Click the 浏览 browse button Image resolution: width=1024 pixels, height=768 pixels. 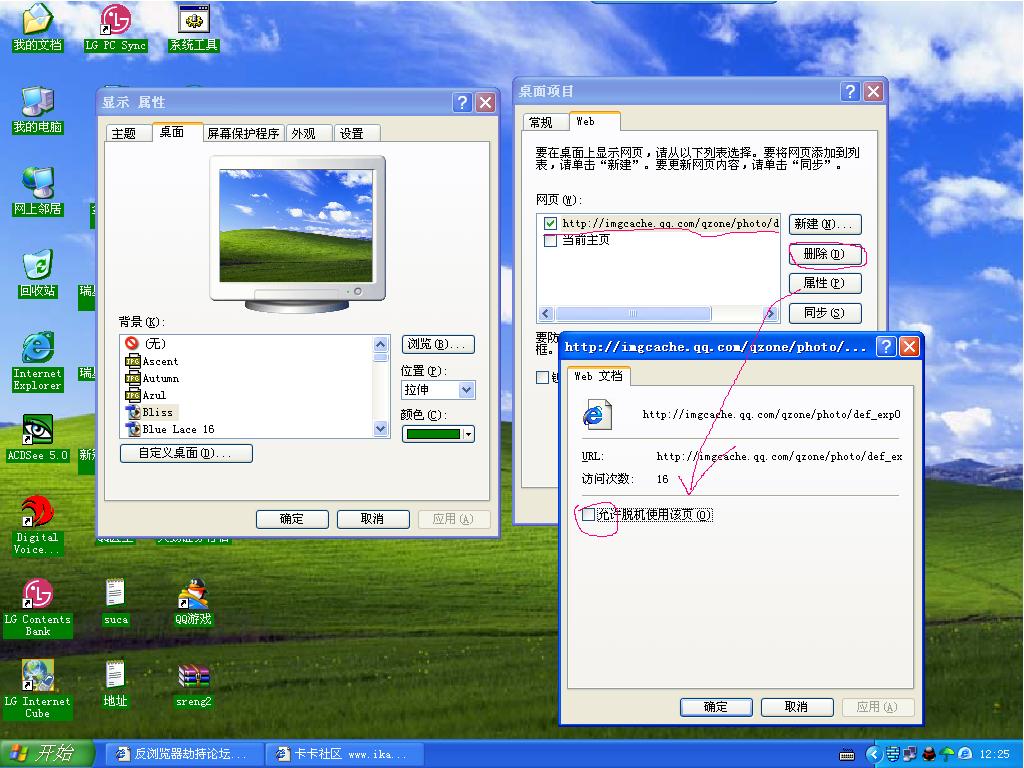(x=438, y=344)
